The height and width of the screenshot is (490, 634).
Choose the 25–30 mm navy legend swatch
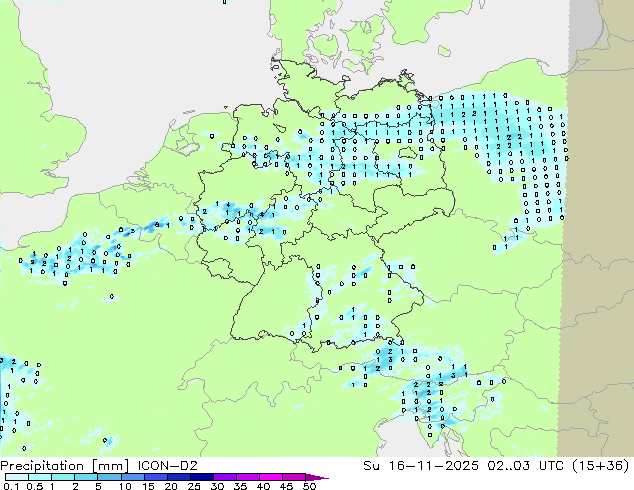tap(202, 477)
